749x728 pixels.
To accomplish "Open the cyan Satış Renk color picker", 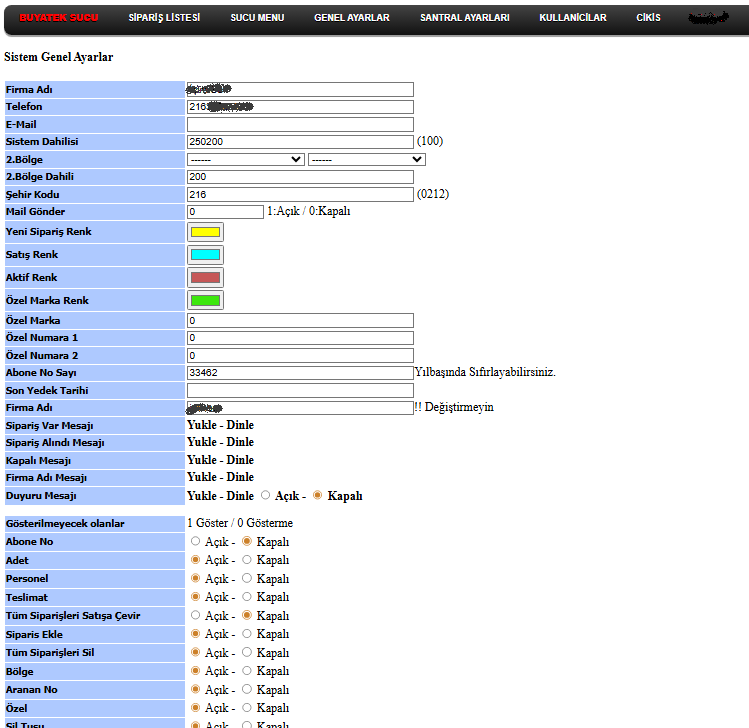I will [x=205, y=255].
